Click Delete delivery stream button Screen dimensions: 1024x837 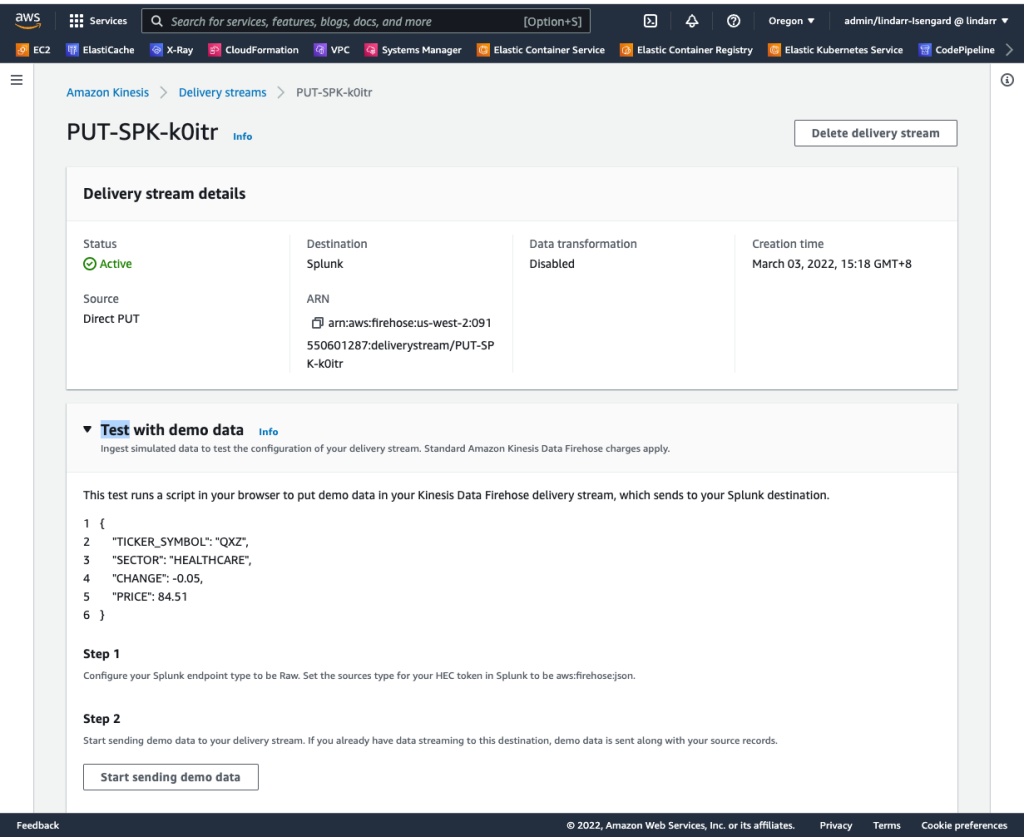point(876,133)
